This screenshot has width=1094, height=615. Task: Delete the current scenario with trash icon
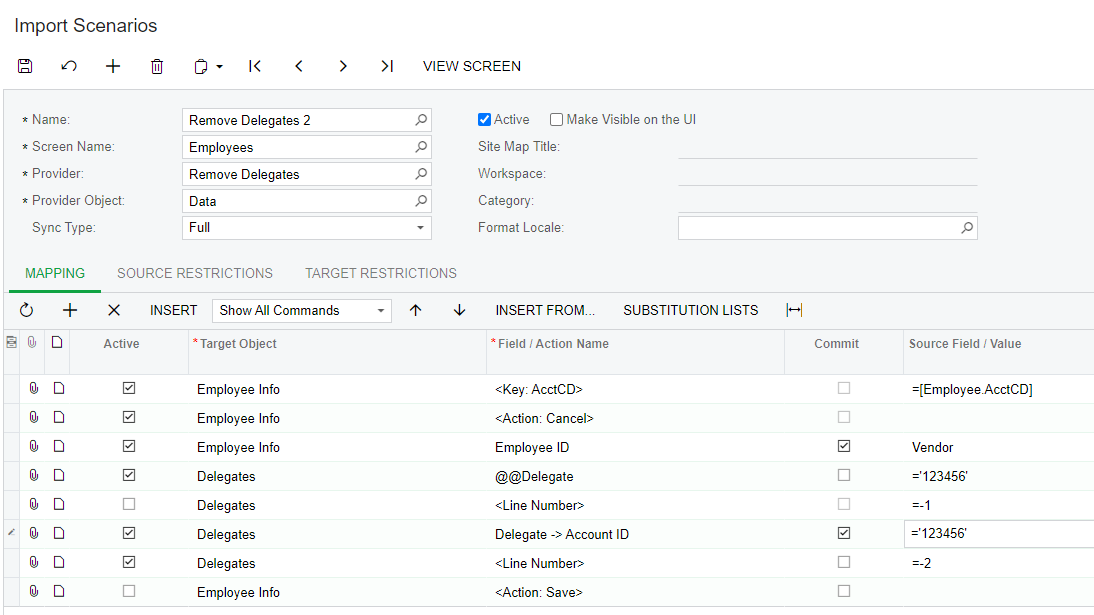[x=157, y=66]
